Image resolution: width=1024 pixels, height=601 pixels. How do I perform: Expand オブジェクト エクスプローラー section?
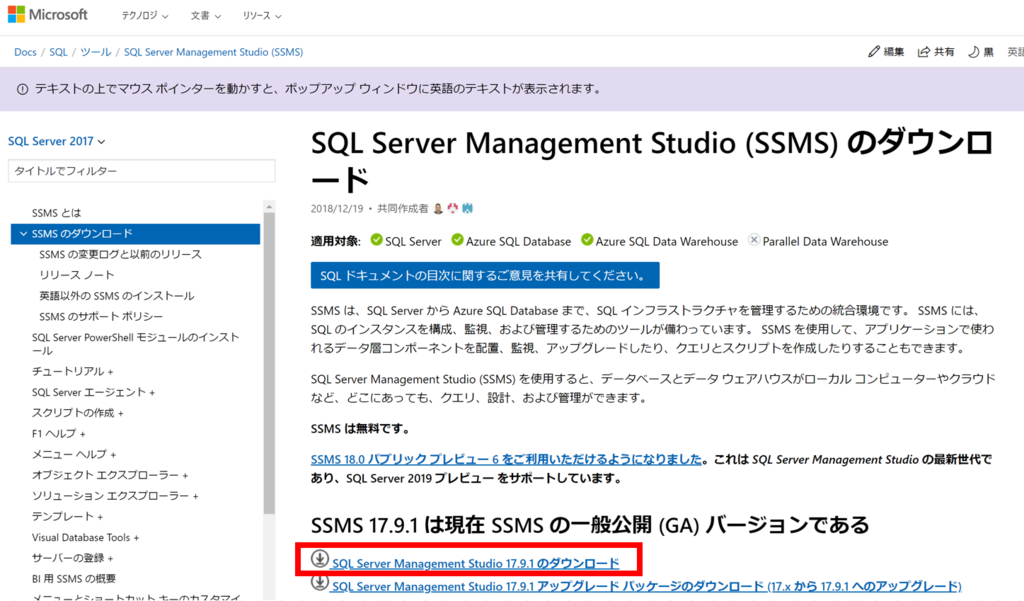tap(110, 475)
